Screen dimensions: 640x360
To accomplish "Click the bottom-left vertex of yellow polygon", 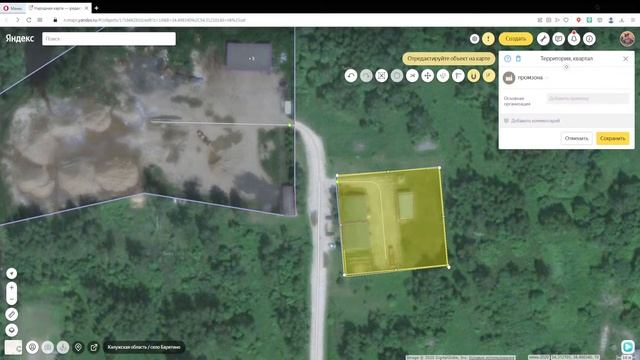I will (344, 275).
